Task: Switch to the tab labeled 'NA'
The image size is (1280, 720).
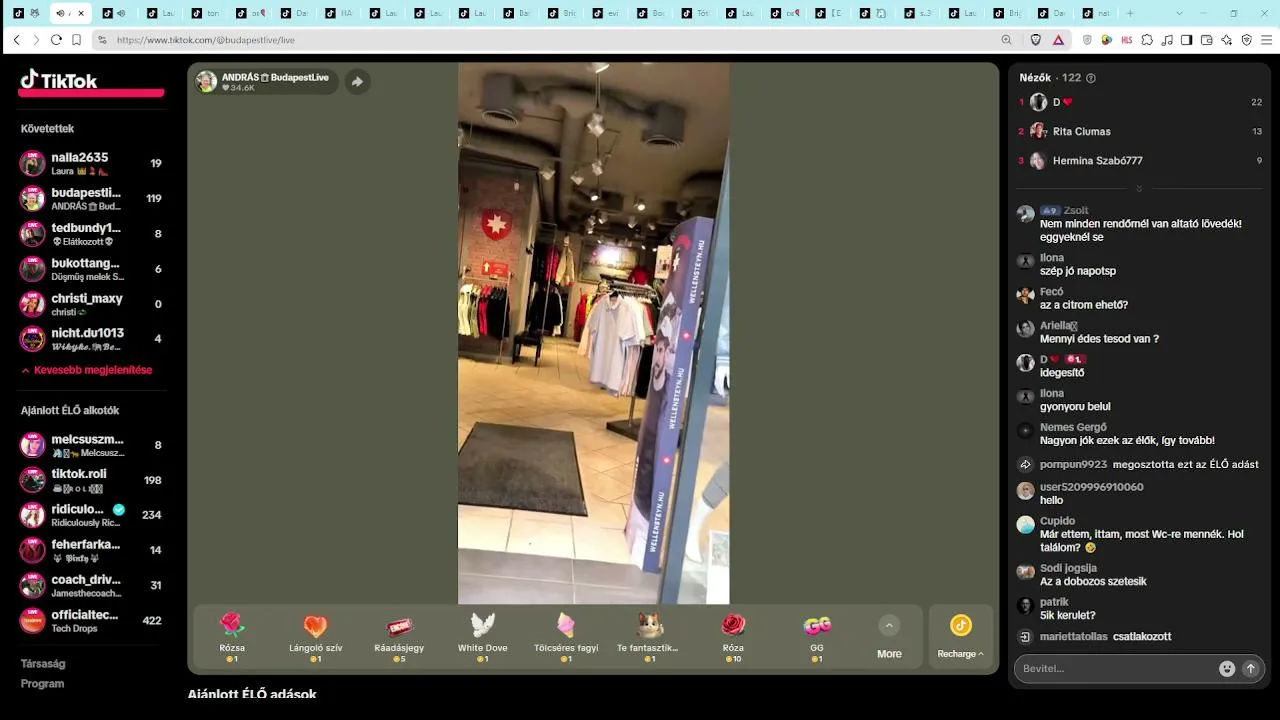Action: coord(340,13)
